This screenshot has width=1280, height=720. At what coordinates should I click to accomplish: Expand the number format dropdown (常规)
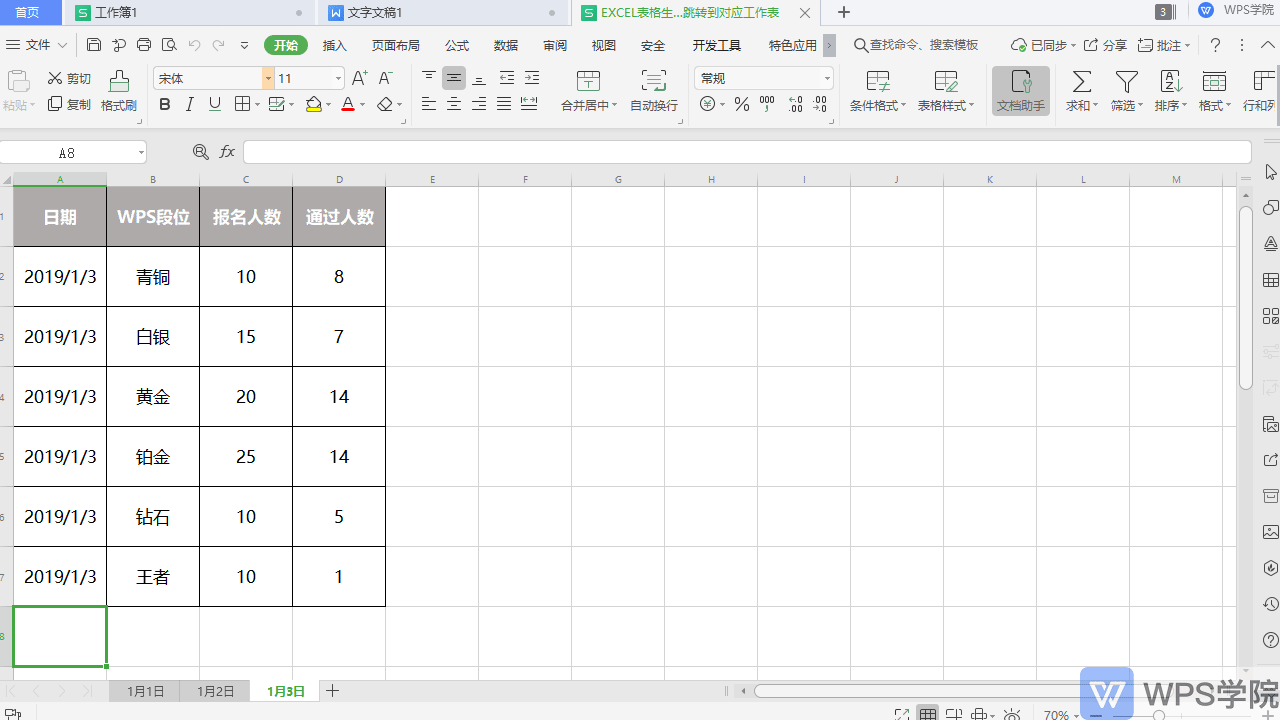(x=827, y=78)
